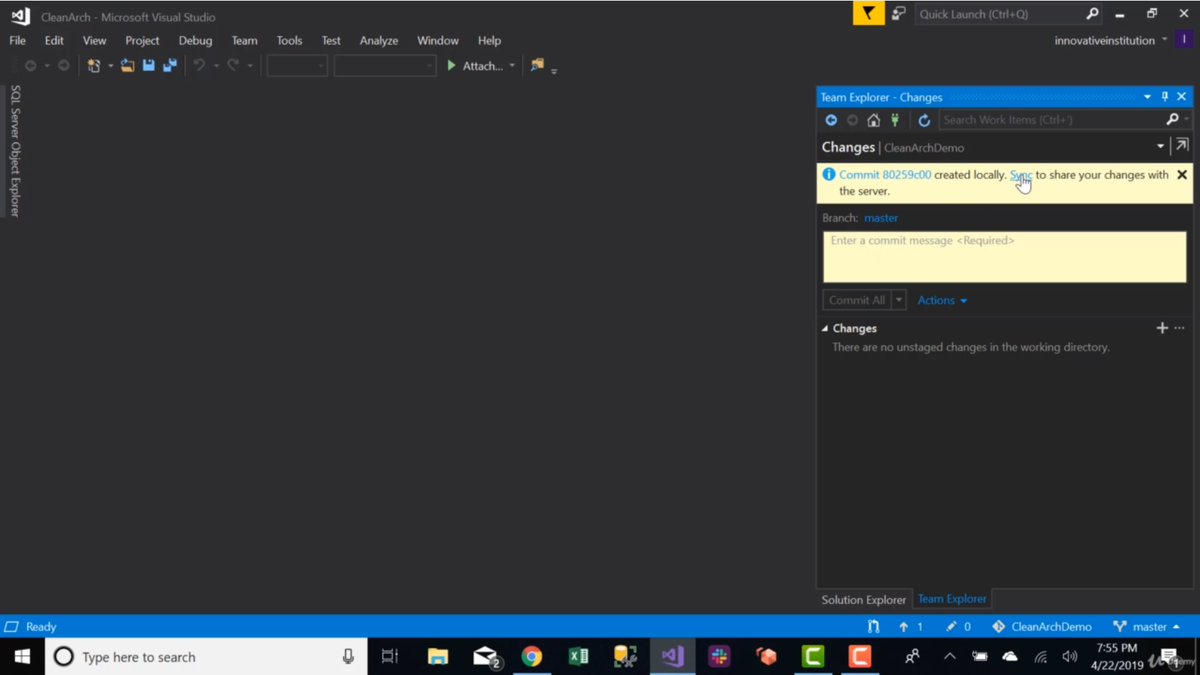This screenshot has height=675, width=1200.
Task: Open the File menu
Action: [17, 41]
